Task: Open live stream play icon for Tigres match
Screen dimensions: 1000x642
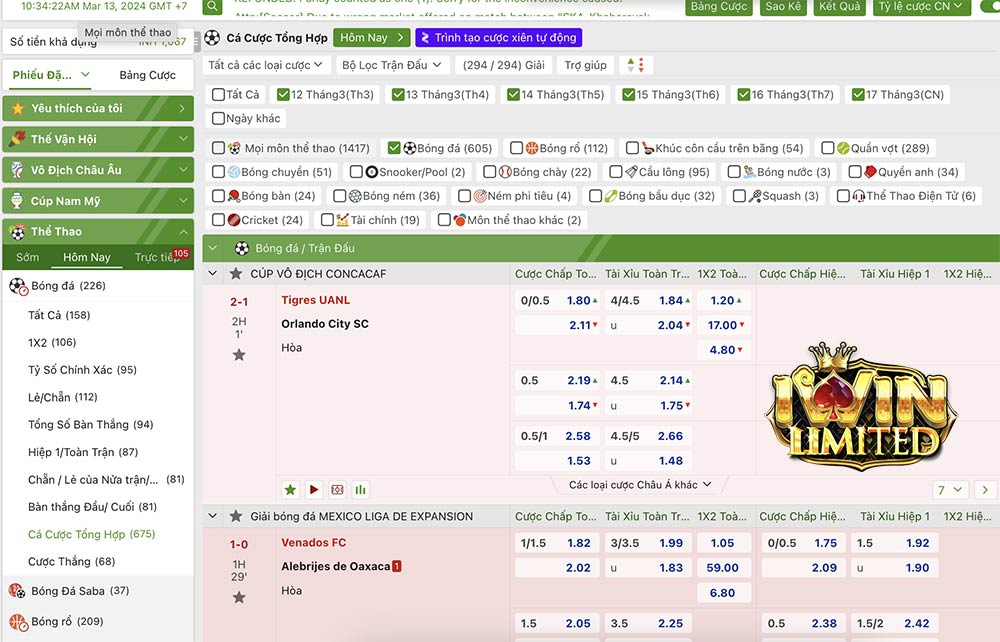Action: [314, 490]
